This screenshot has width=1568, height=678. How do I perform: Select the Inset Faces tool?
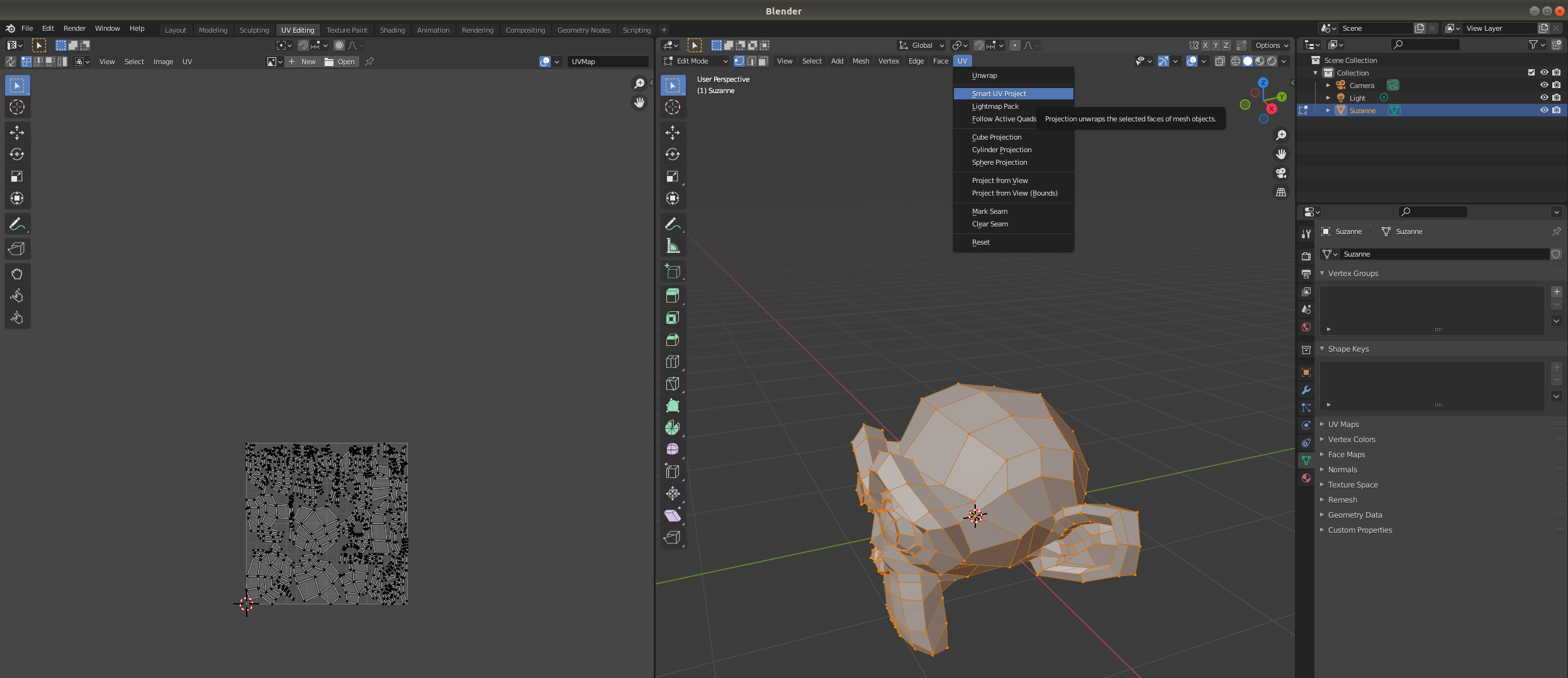click(673, 318)
